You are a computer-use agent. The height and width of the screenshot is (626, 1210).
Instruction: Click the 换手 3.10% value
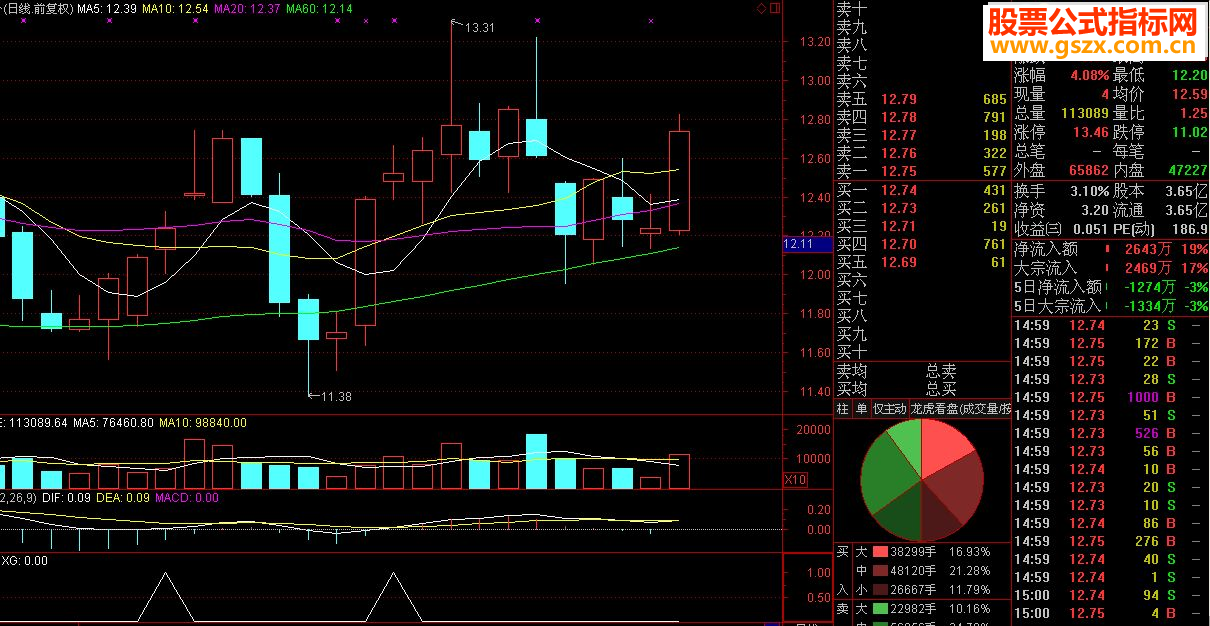[1089, 190]
